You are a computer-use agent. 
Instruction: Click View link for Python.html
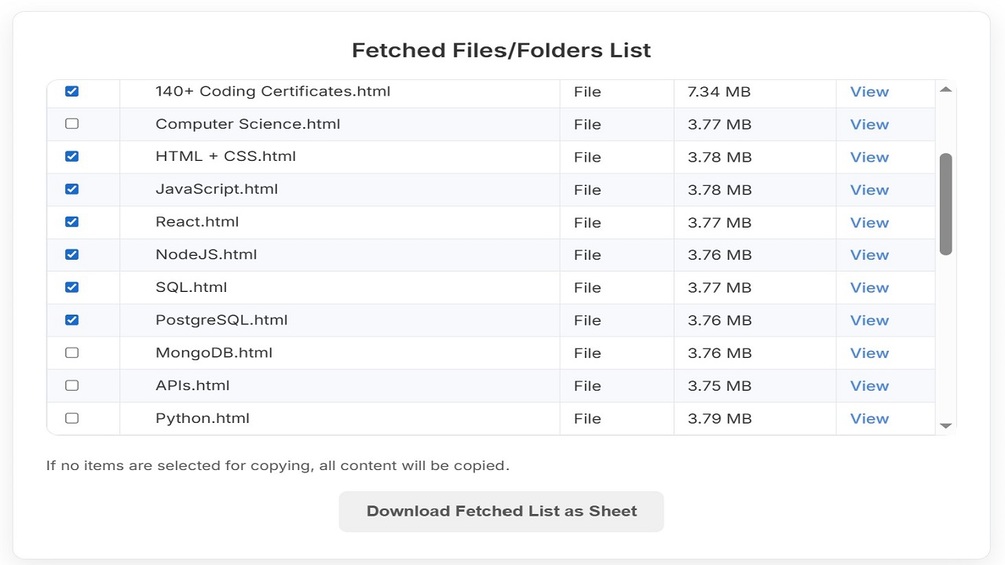pos(869,418)
